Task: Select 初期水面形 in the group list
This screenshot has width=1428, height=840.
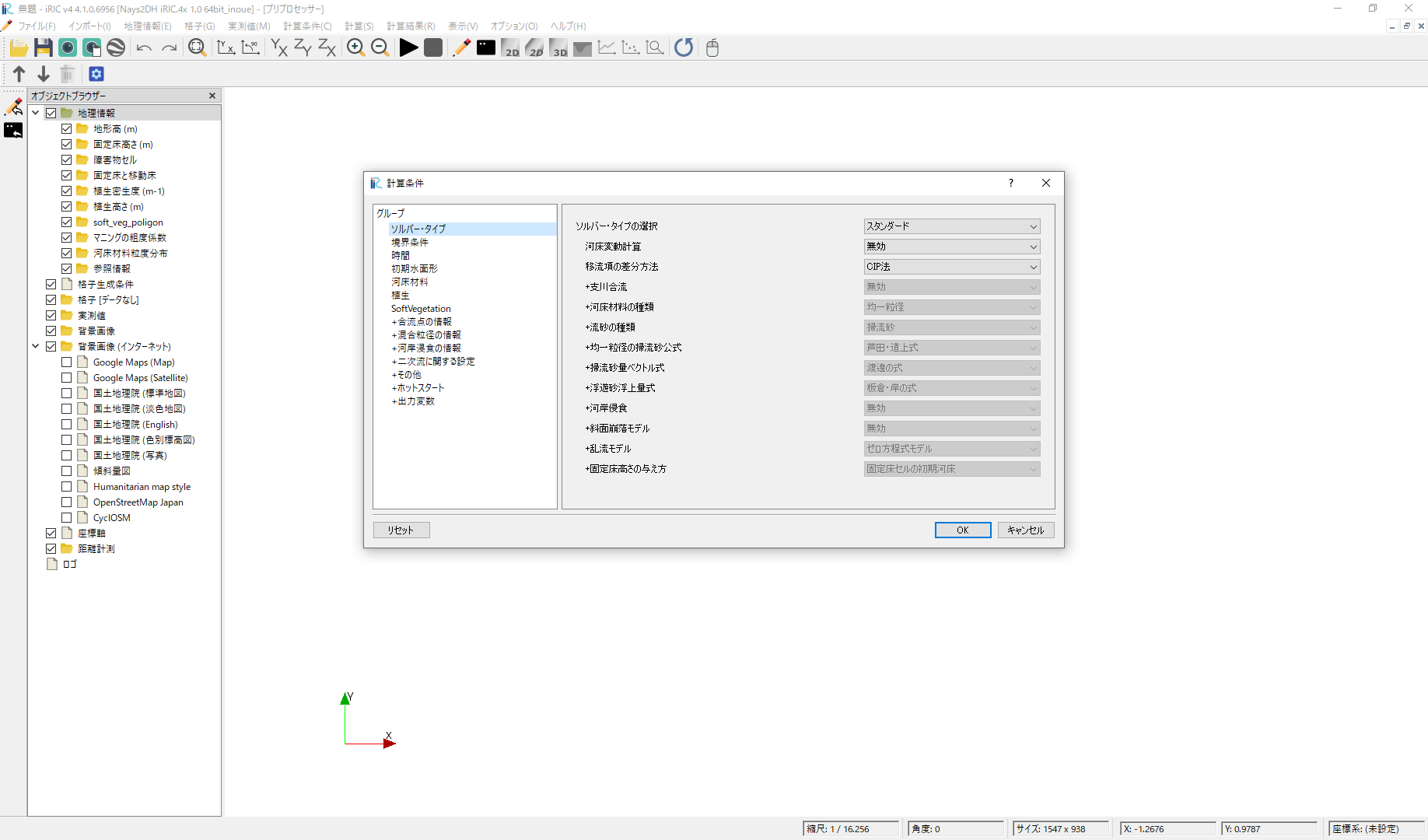Action: (x=415, y=269)
